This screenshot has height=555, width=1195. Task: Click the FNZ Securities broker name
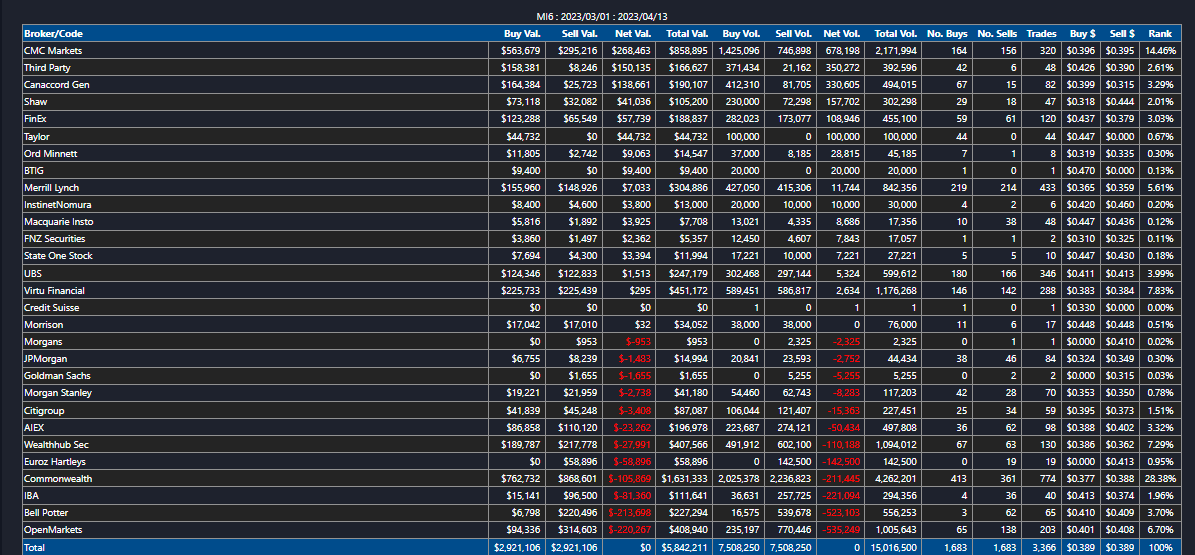pyautogui.click(x=54, y=239)
